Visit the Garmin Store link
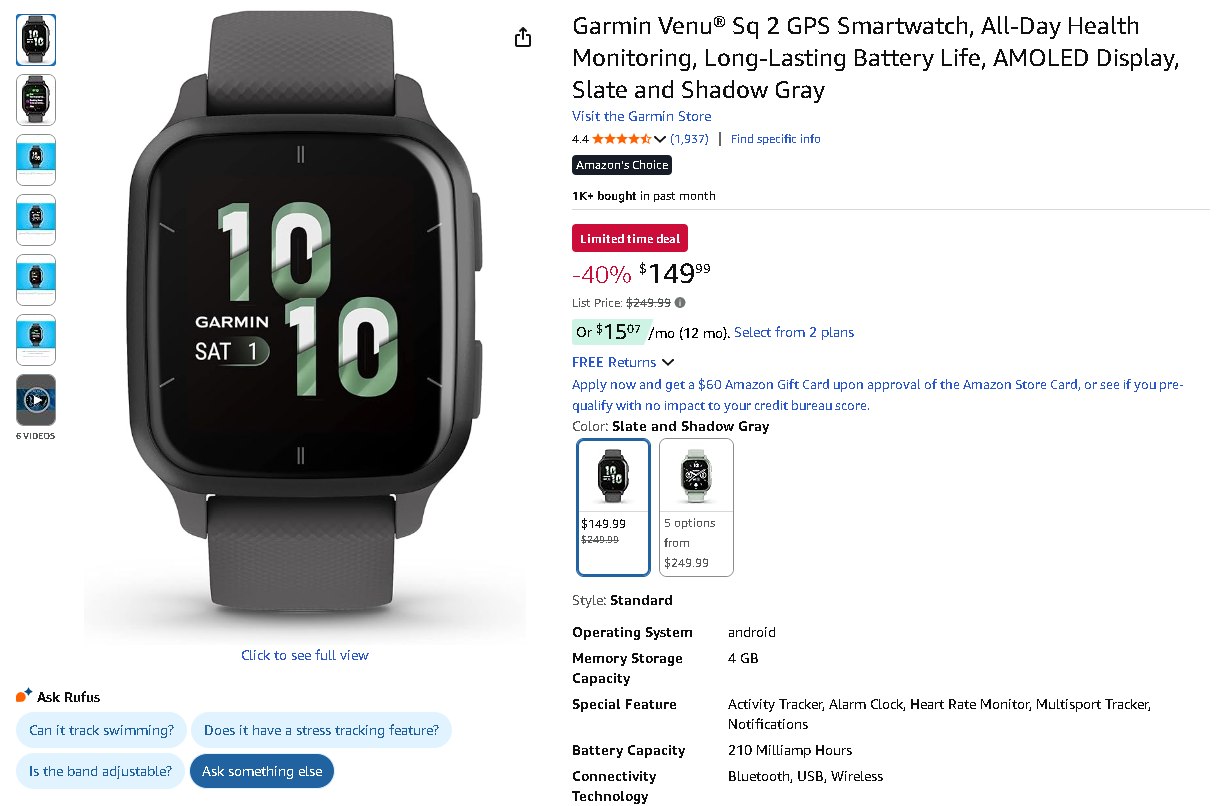Image resolution: width=1216 pixels, height=806 pixels. point(642,116)
